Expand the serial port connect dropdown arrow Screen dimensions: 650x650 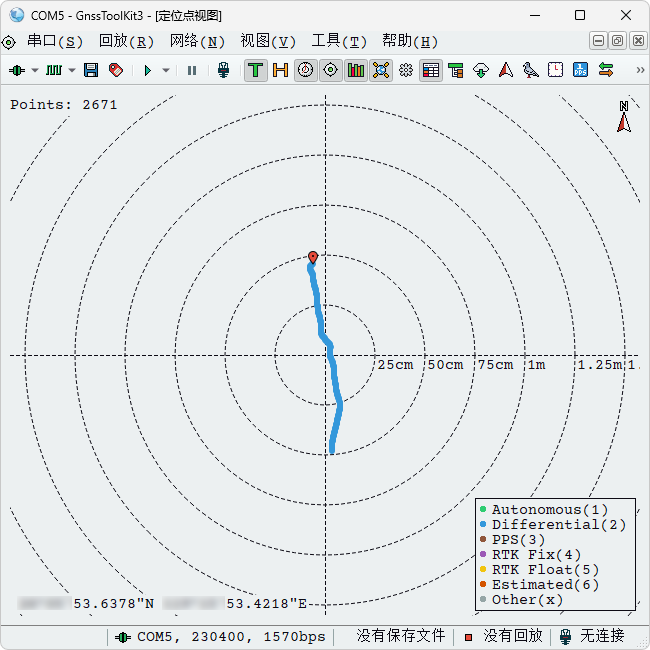35,70
